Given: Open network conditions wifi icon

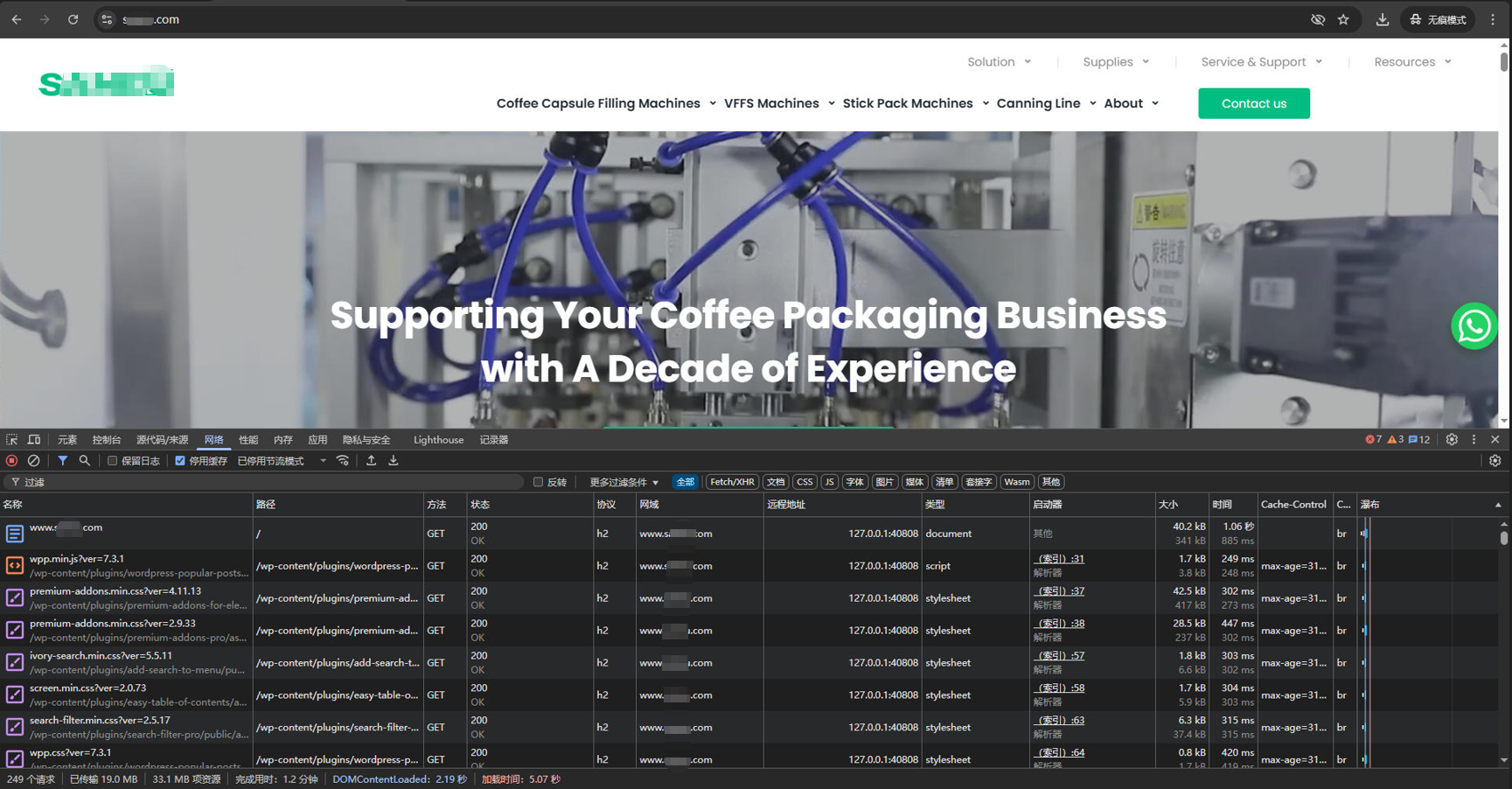Looking at the screenshot, I should (343, 461).
